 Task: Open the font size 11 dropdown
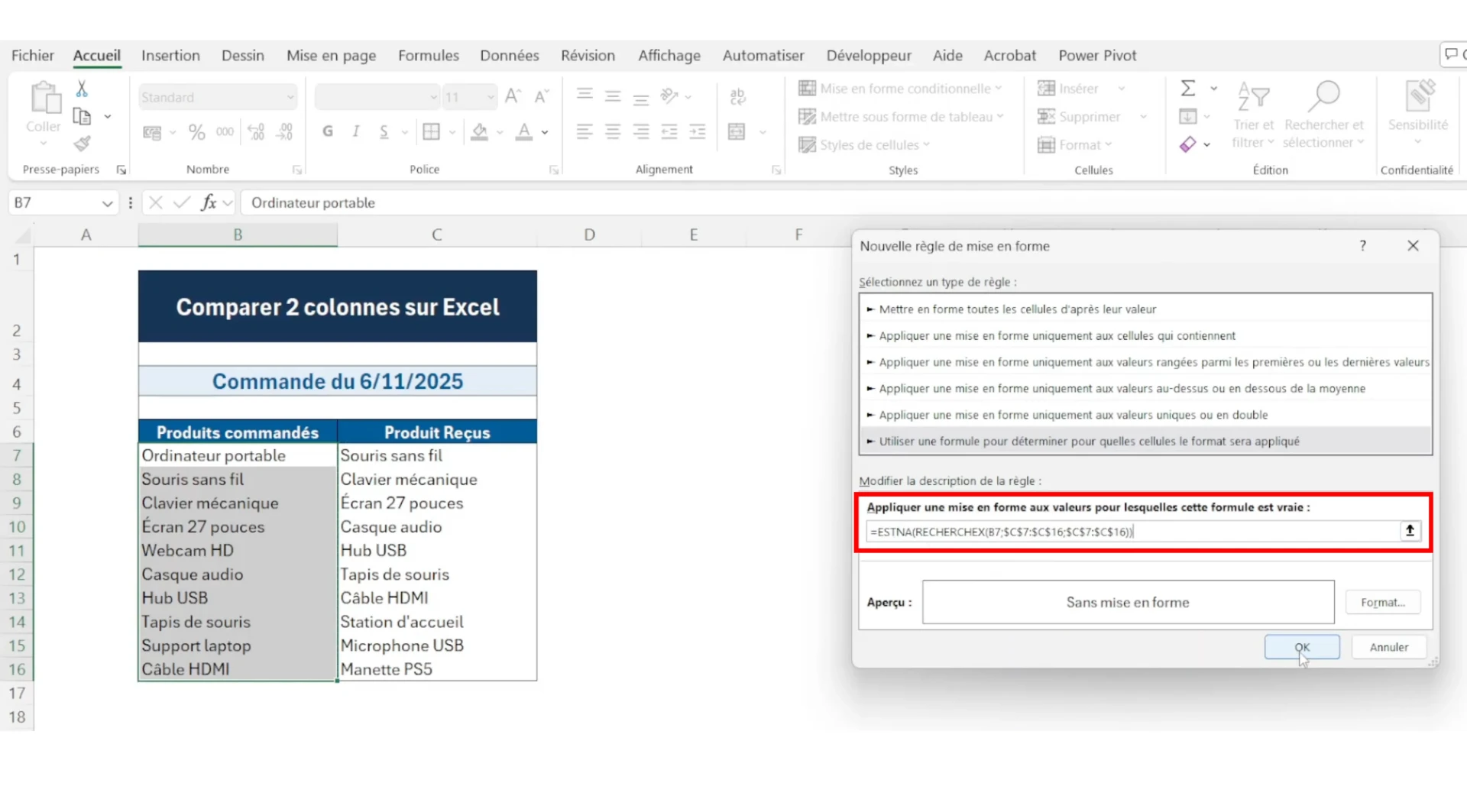pyautogui.click(x=490, y=97)
